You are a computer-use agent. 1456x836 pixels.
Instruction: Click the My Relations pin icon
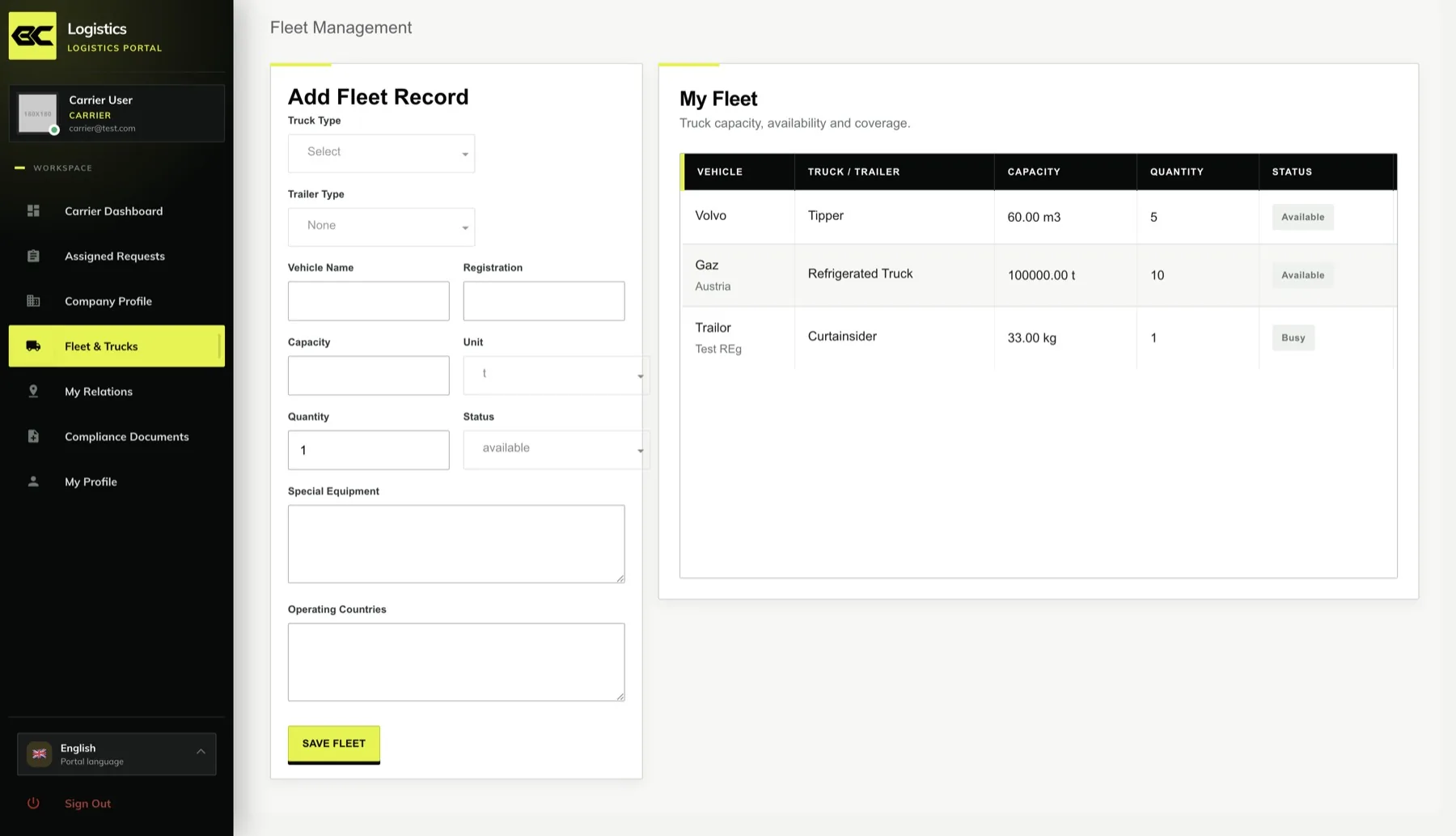coord(33,391)
